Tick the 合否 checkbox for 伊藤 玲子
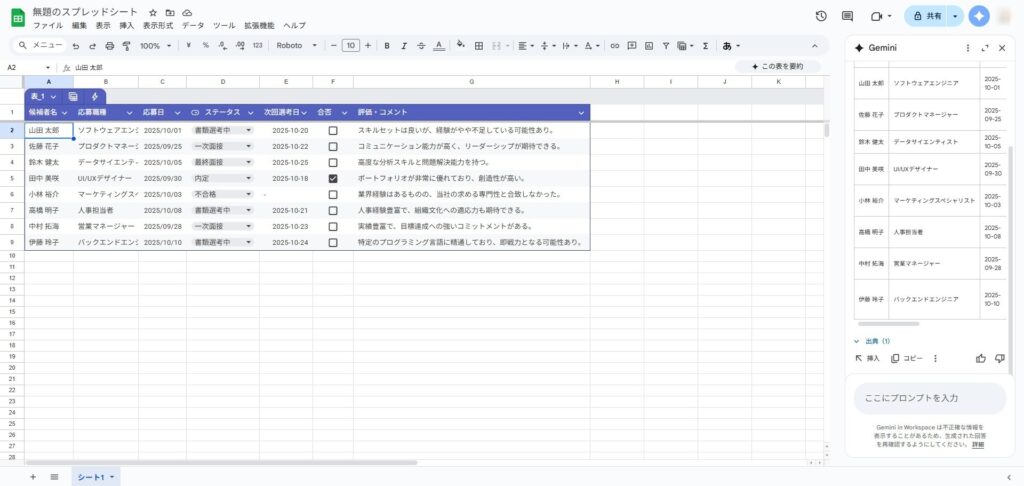This screenshot has height=486, width=1024. [x=333, y=242]
